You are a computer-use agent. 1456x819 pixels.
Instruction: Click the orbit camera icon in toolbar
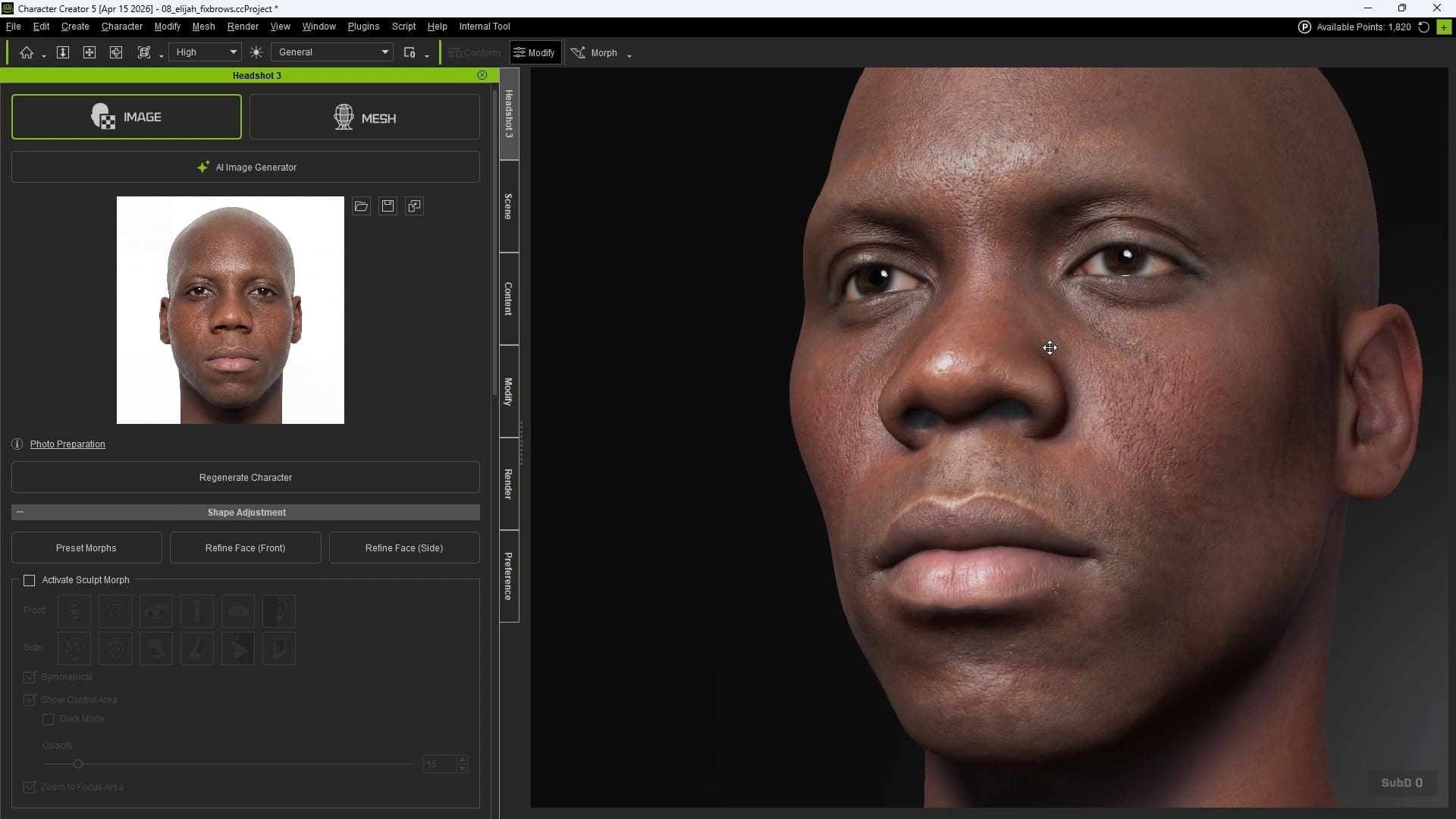pyautogui.click(x=116, y=52)
